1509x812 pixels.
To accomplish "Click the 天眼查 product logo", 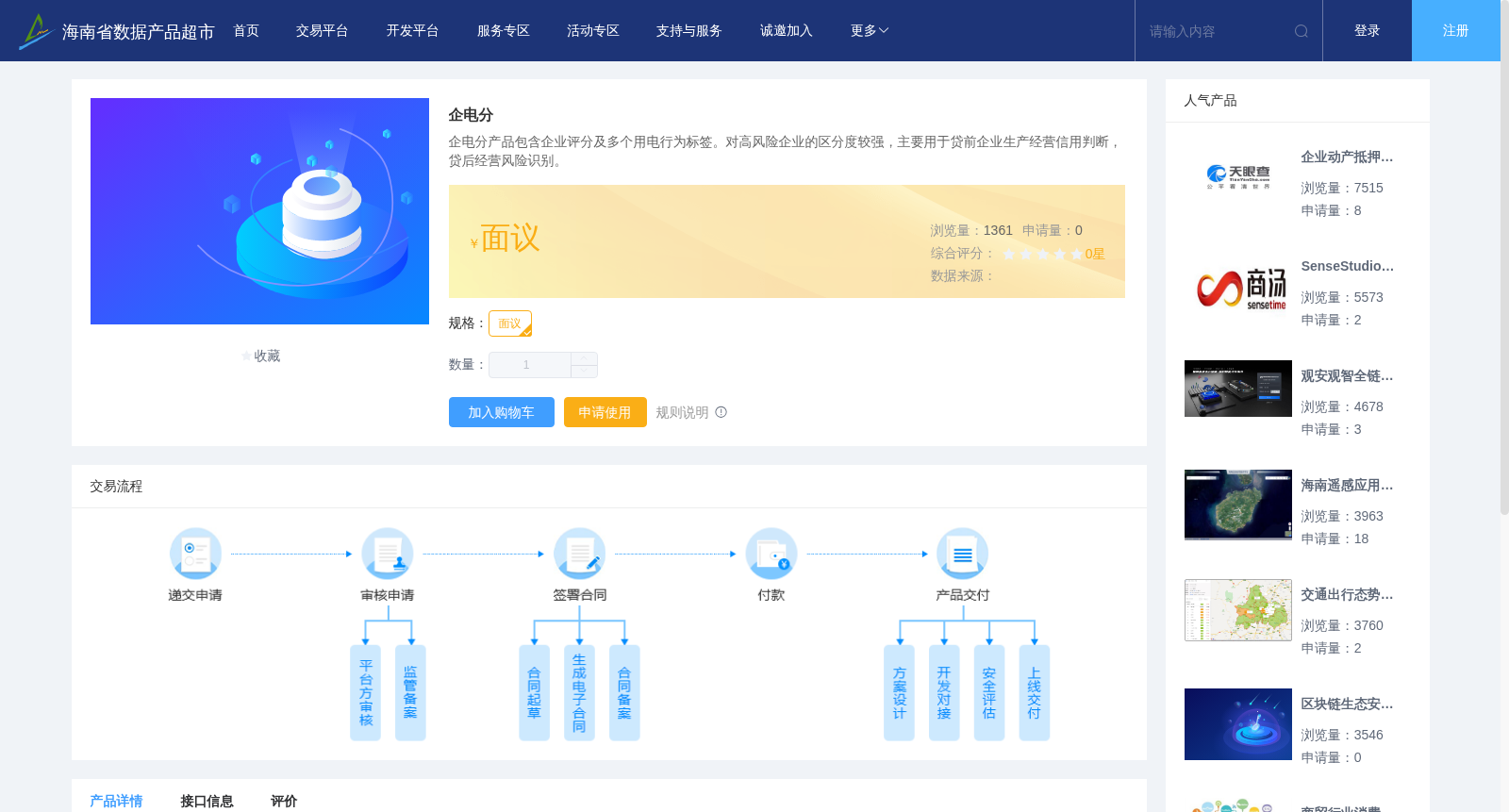I will pyautogui.click(x=1238, y=176).
